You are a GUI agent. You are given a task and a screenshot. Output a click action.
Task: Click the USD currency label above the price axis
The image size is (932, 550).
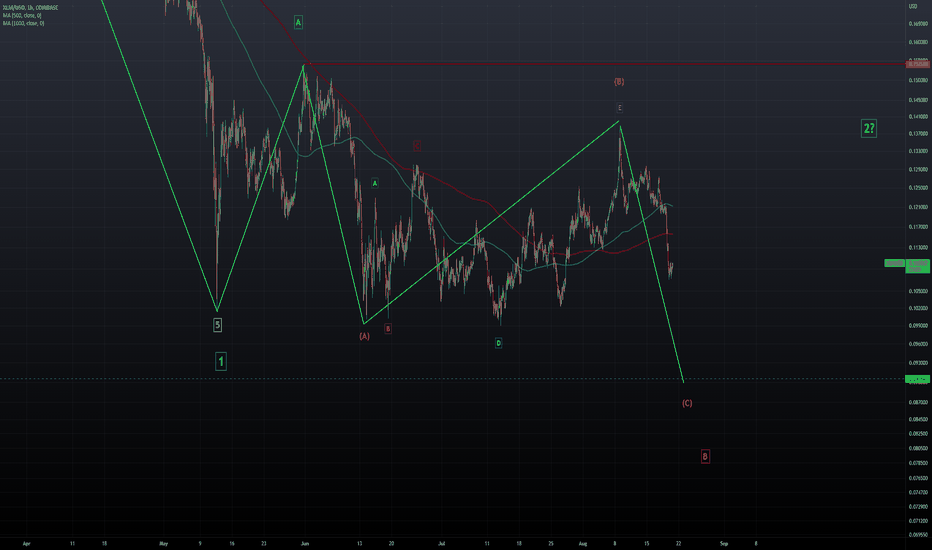913,7
